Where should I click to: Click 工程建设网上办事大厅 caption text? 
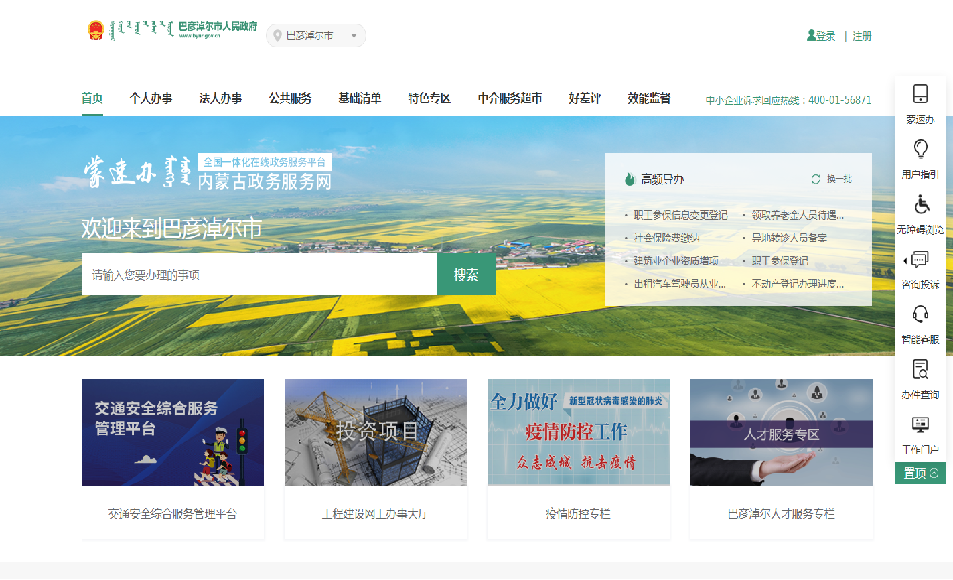click(374, 514)
